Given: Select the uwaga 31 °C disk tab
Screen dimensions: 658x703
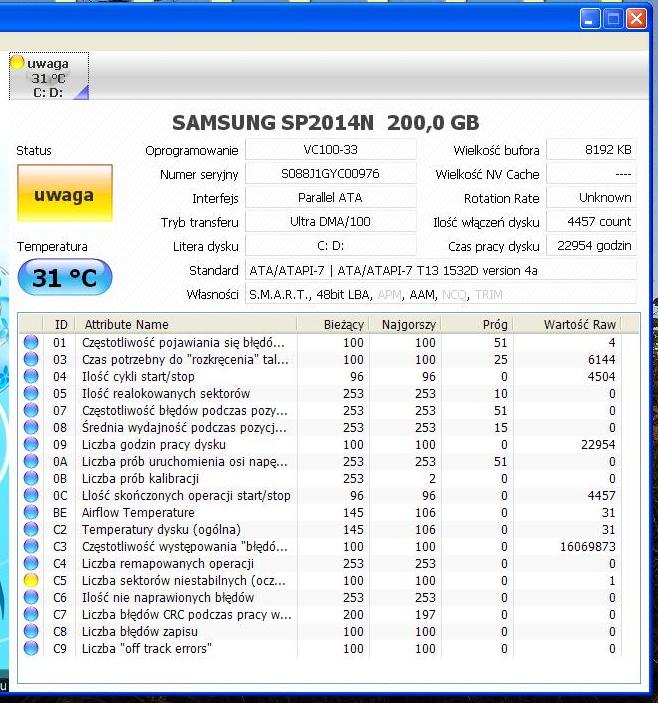Looking at the screenshot, I should tap(49, 76).
